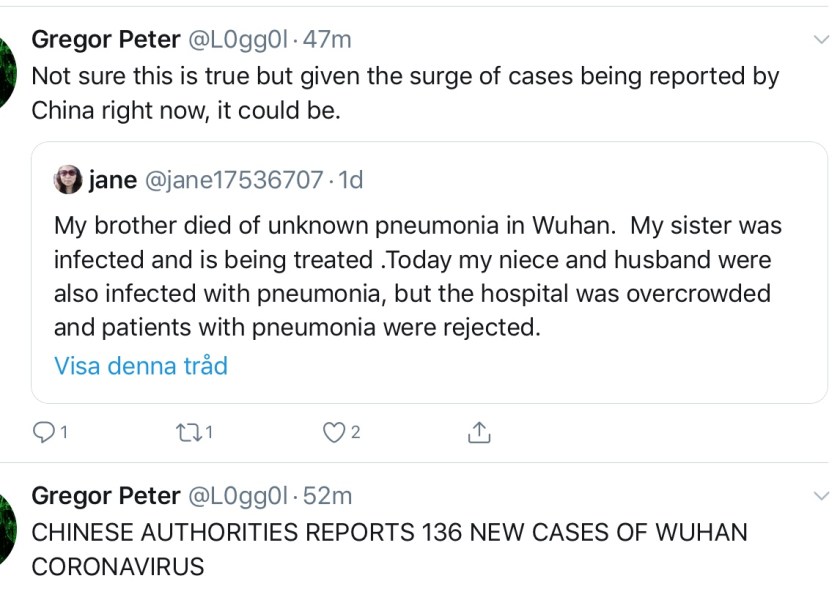Open the 47m timestamp link
The height and width of the screenshot is (592, 840).
tap(327, 39)
